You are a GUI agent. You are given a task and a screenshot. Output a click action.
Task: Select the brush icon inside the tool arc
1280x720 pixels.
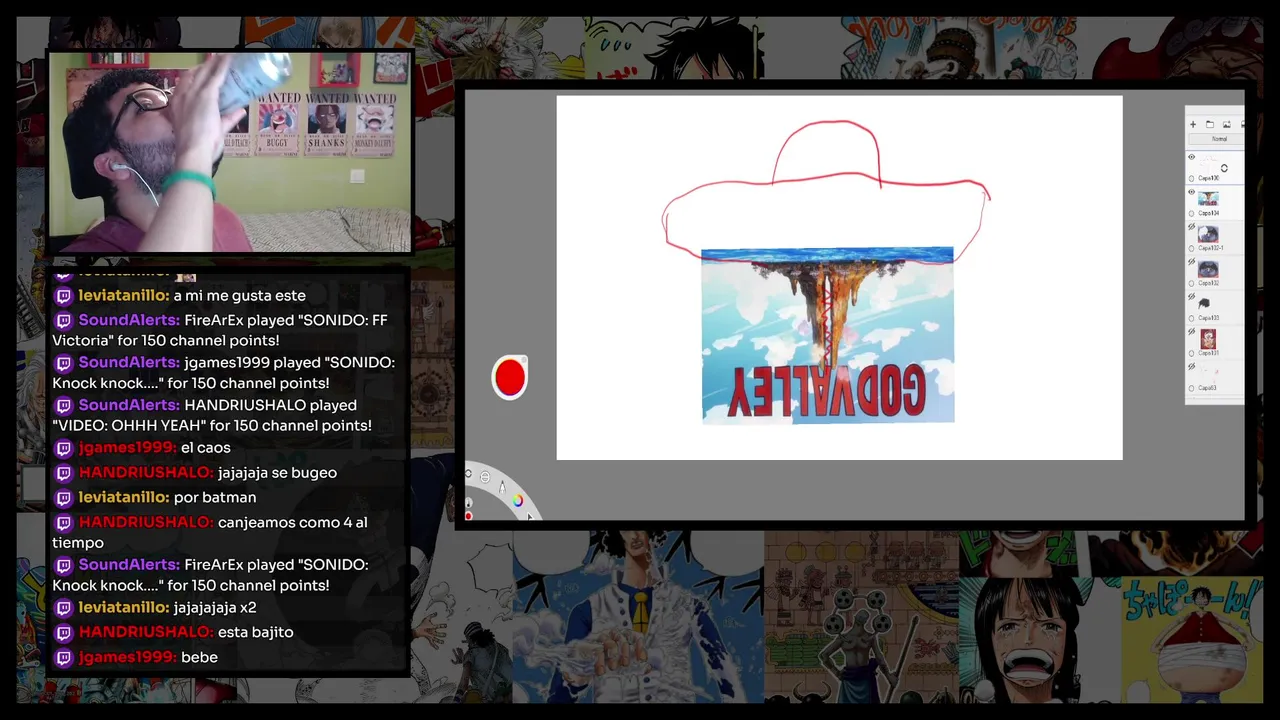468,502
